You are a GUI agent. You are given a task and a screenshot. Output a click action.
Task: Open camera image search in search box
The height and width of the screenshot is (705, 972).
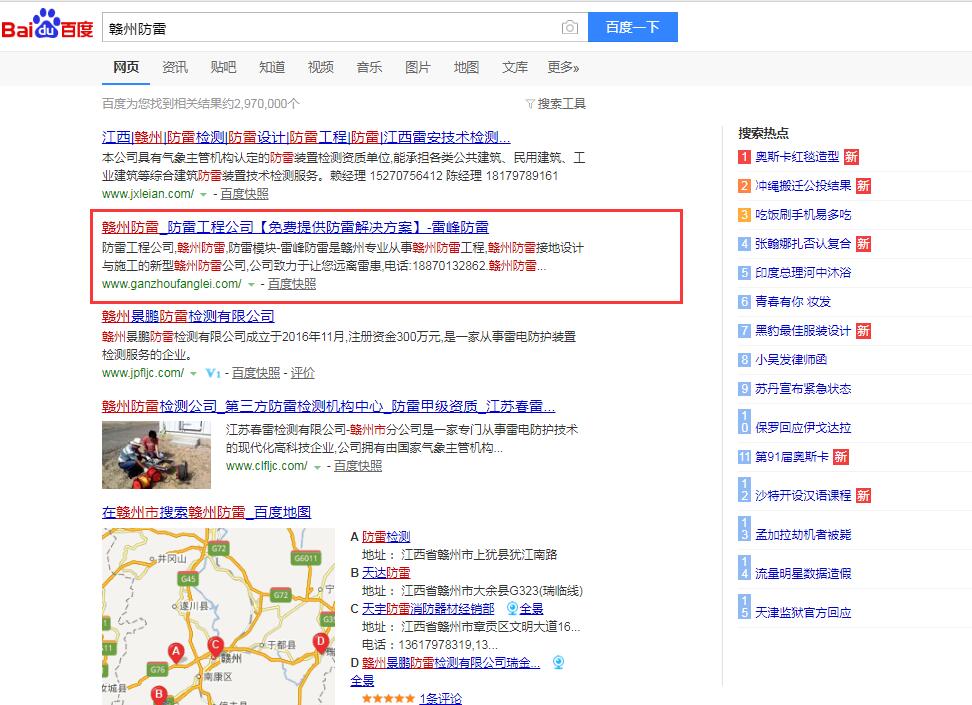[x=569, y=28]
